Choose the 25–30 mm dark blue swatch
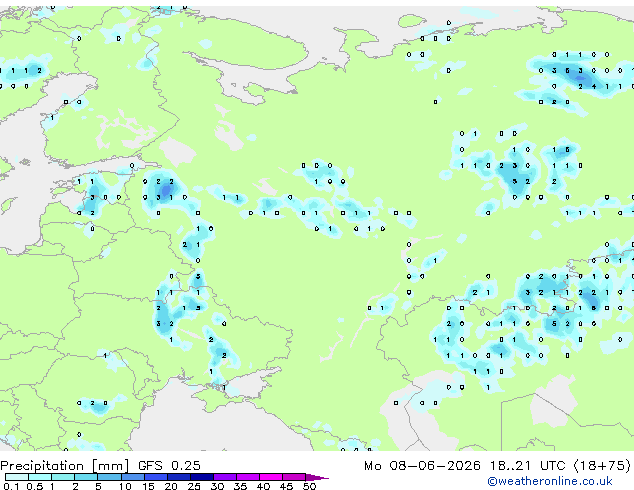This screenshot has height=490, width=634. (202, 477)
